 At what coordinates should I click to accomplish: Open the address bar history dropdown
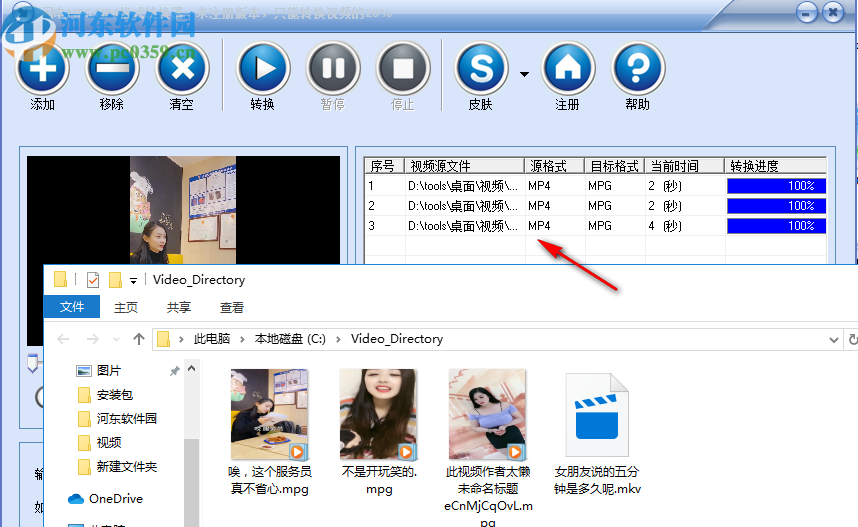pyautogui.click(x=833, y=340)
